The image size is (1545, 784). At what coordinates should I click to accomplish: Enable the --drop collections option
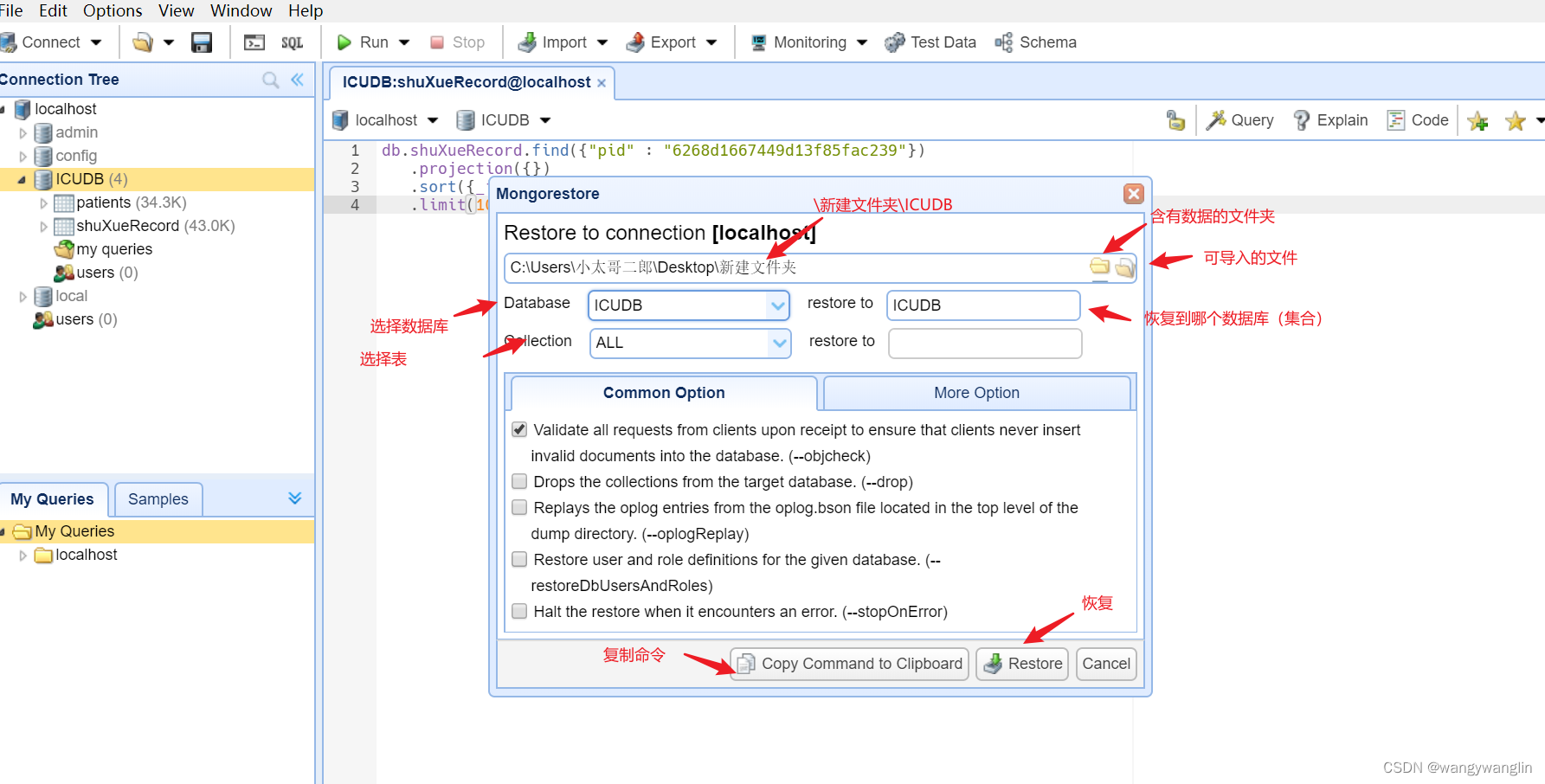point(519,481)
